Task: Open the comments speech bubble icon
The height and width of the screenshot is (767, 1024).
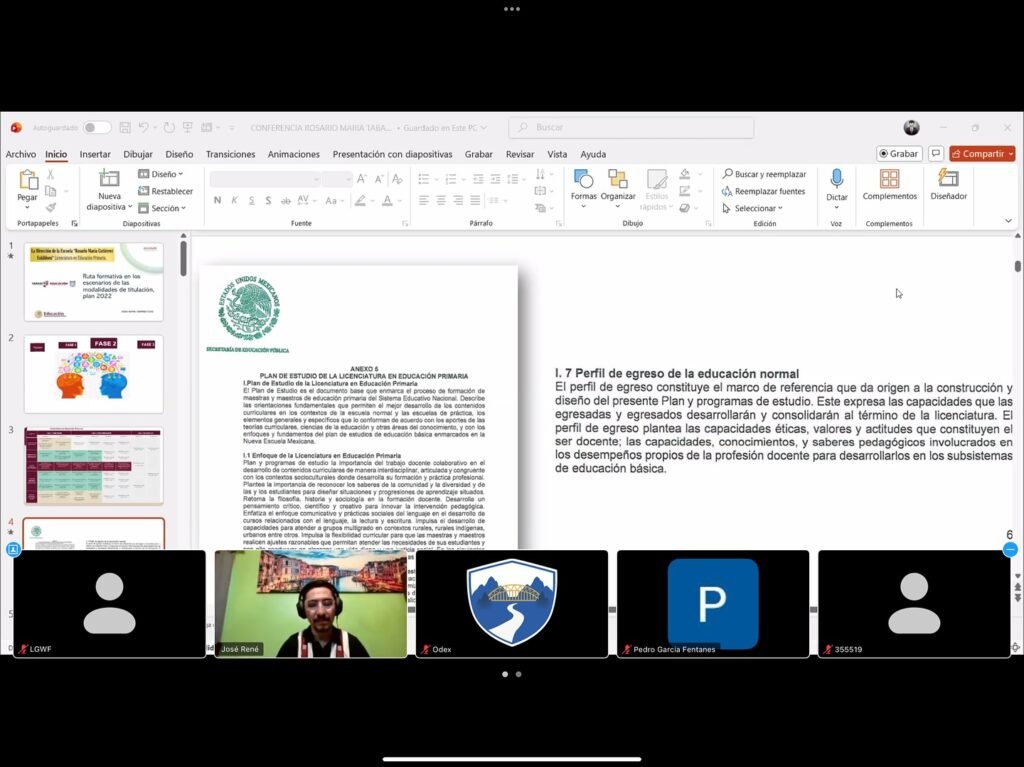Action: (936, 154)
